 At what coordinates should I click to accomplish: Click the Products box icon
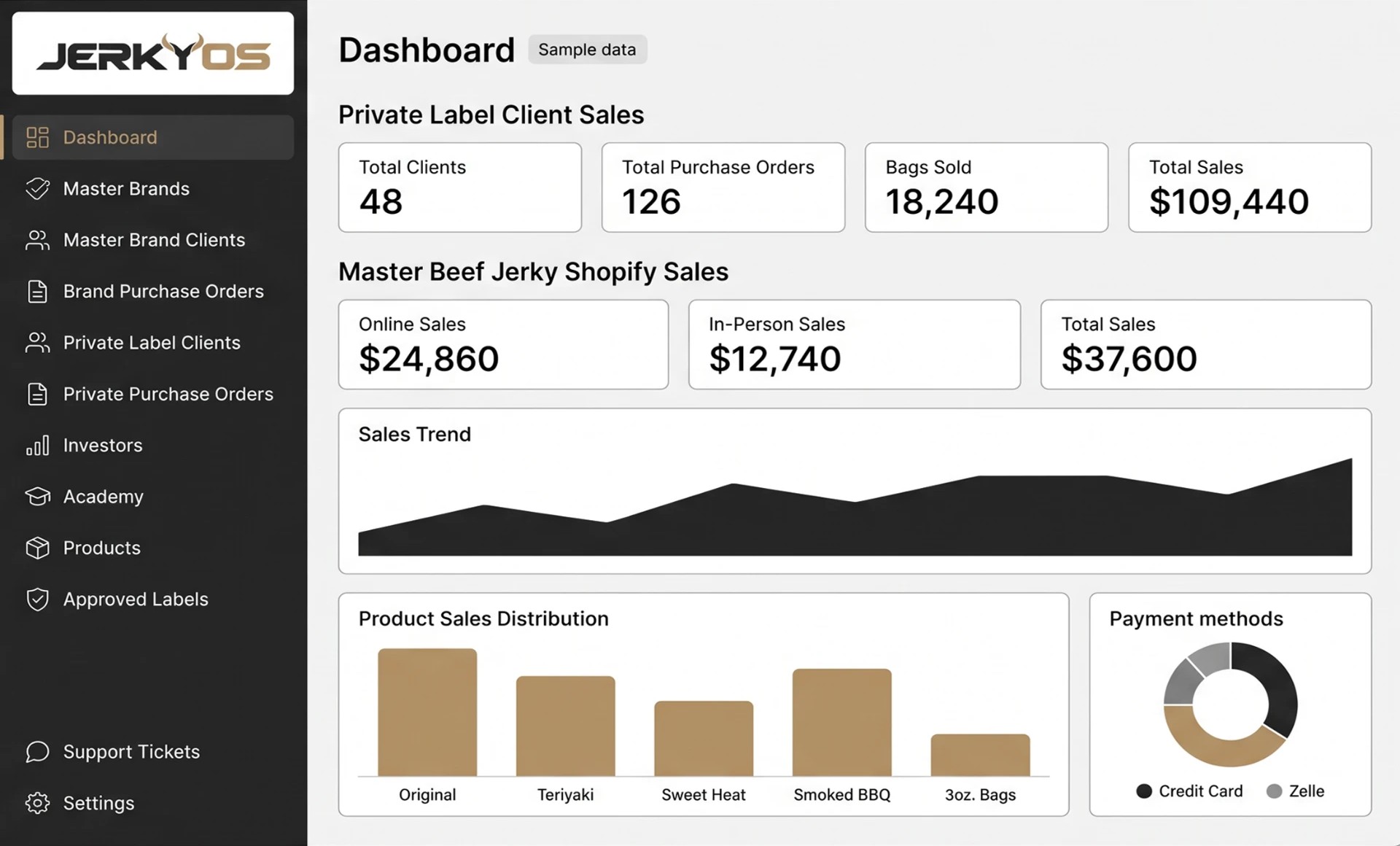tap(37, 548)
